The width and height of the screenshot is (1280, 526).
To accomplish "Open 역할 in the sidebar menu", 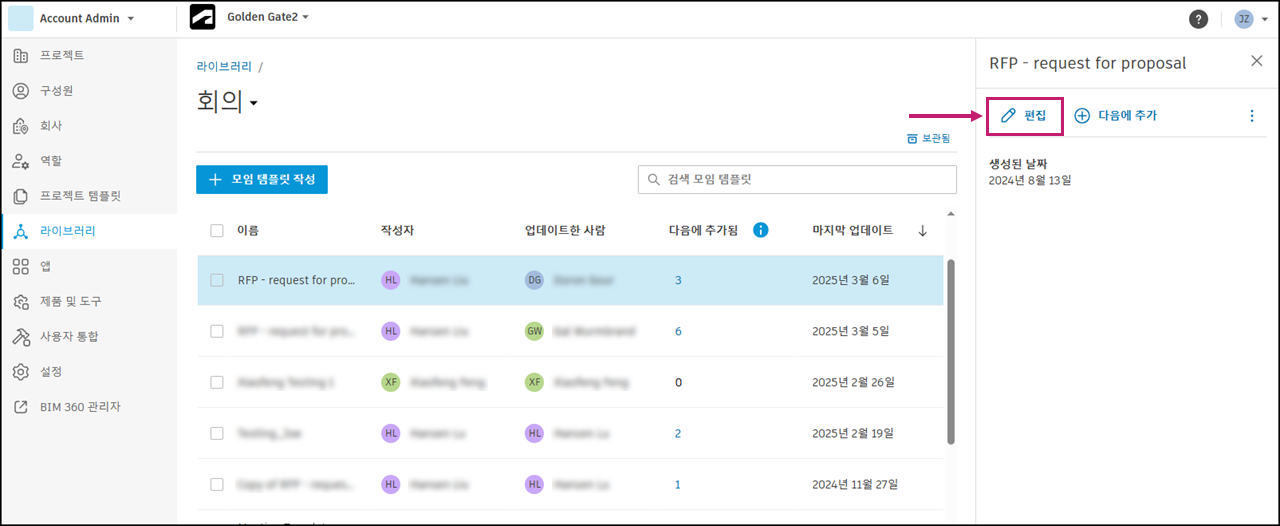I will click(51, 161).
